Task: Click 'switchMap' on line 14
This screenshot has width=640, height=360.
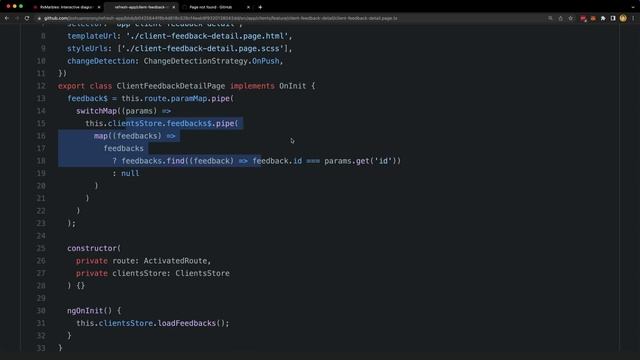Action: coord(97,111)
